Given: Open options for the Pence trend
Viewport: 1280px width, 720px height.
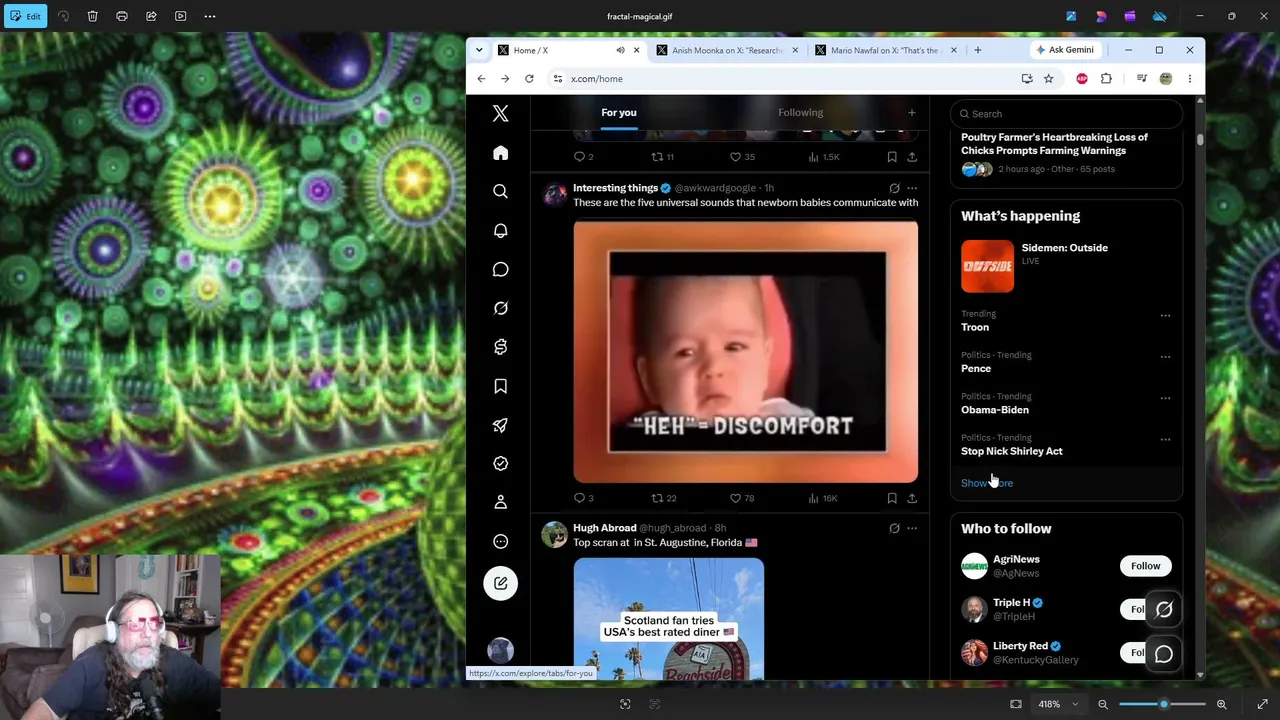Looking at the screenshot, I should pyautogui.click(x=1165, y=356).
